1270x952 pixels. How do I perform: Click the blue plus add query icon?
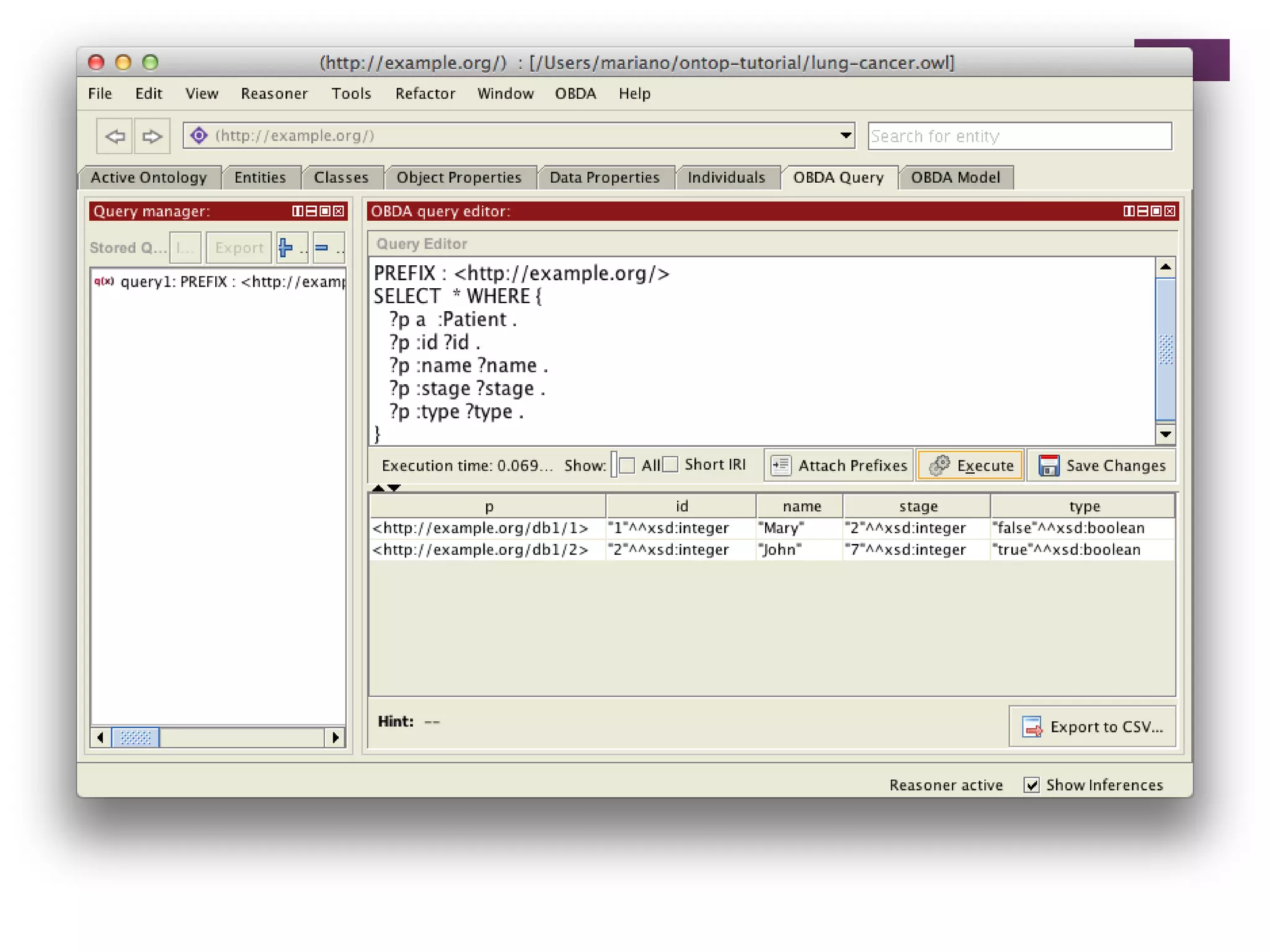[x=286, y=248]
